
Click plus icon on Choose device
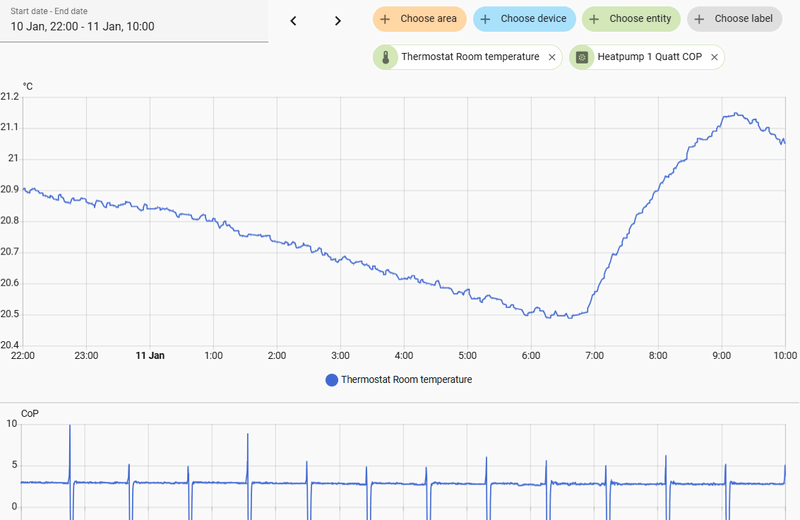pyautogui.click(x=485, y=19)
